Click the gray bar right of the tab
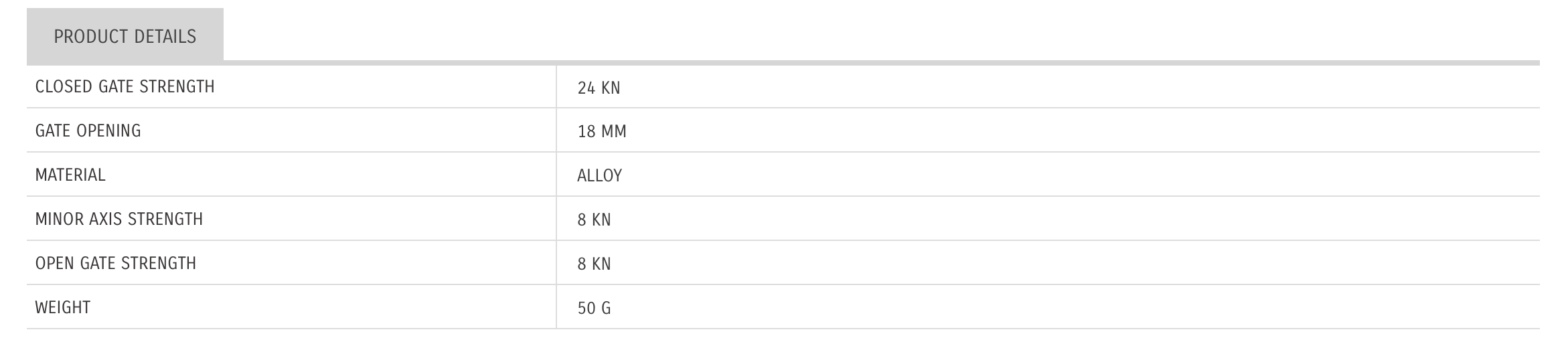The width and height of the screenshot is (1568, 340). 870,63
